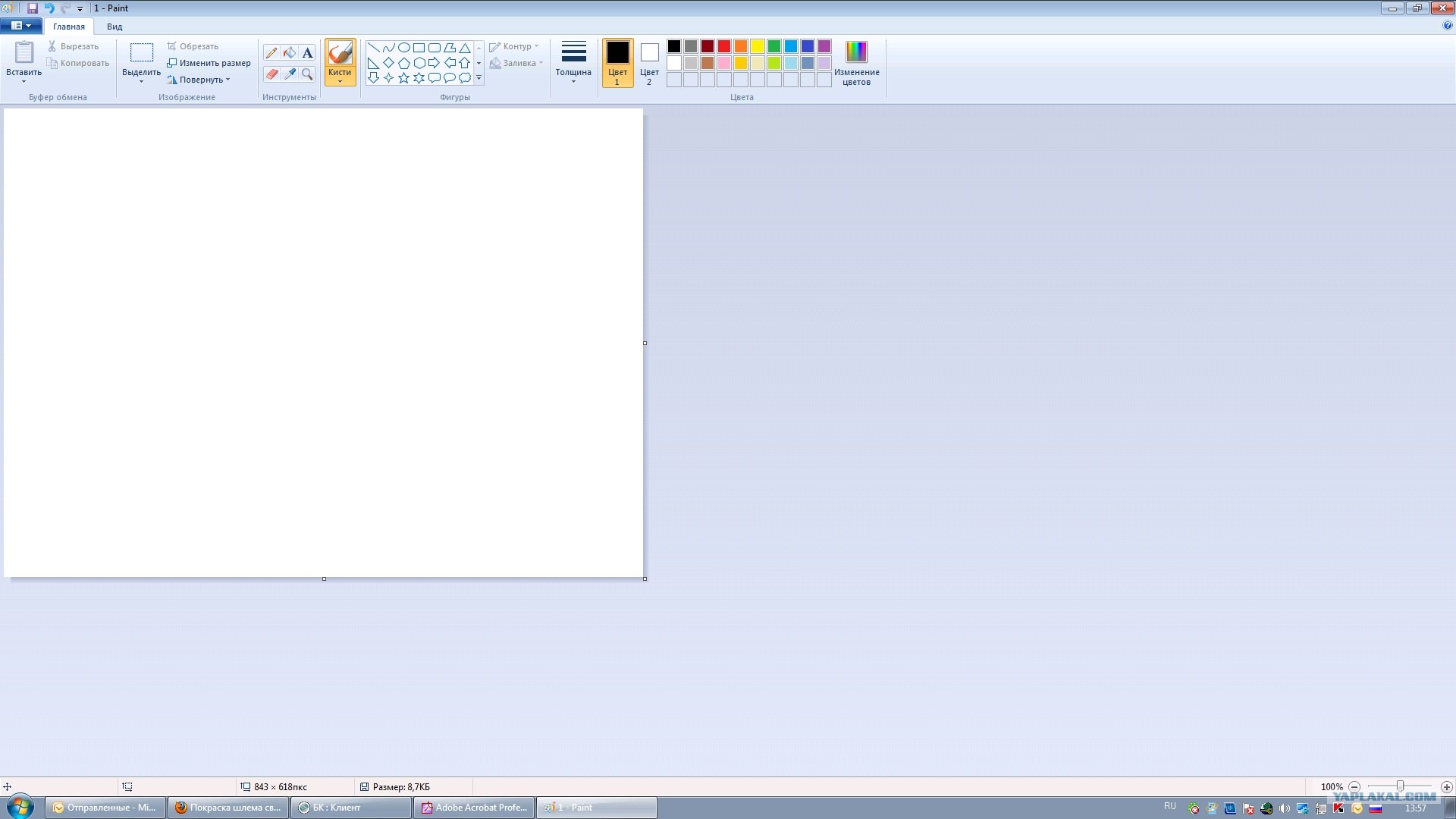The width and height of the screenshot is (1456, 819).
Task: Choose the Curve shape
Action: (x=388, y=48)
